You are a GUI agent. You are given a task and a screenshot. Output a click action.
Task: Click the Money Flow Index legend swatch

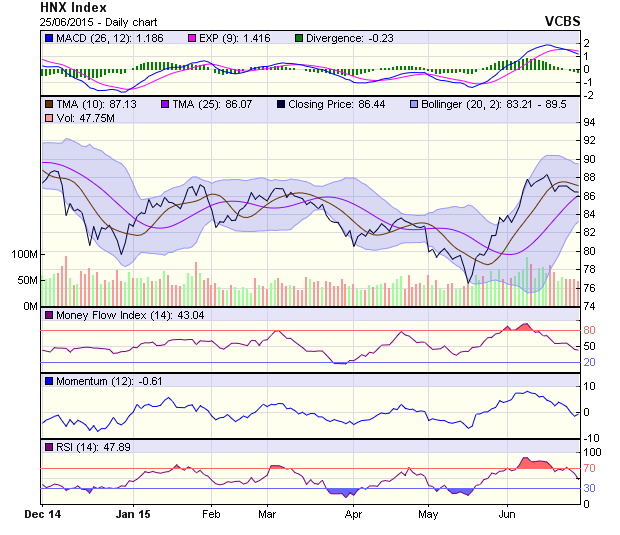tap(49, 317)
